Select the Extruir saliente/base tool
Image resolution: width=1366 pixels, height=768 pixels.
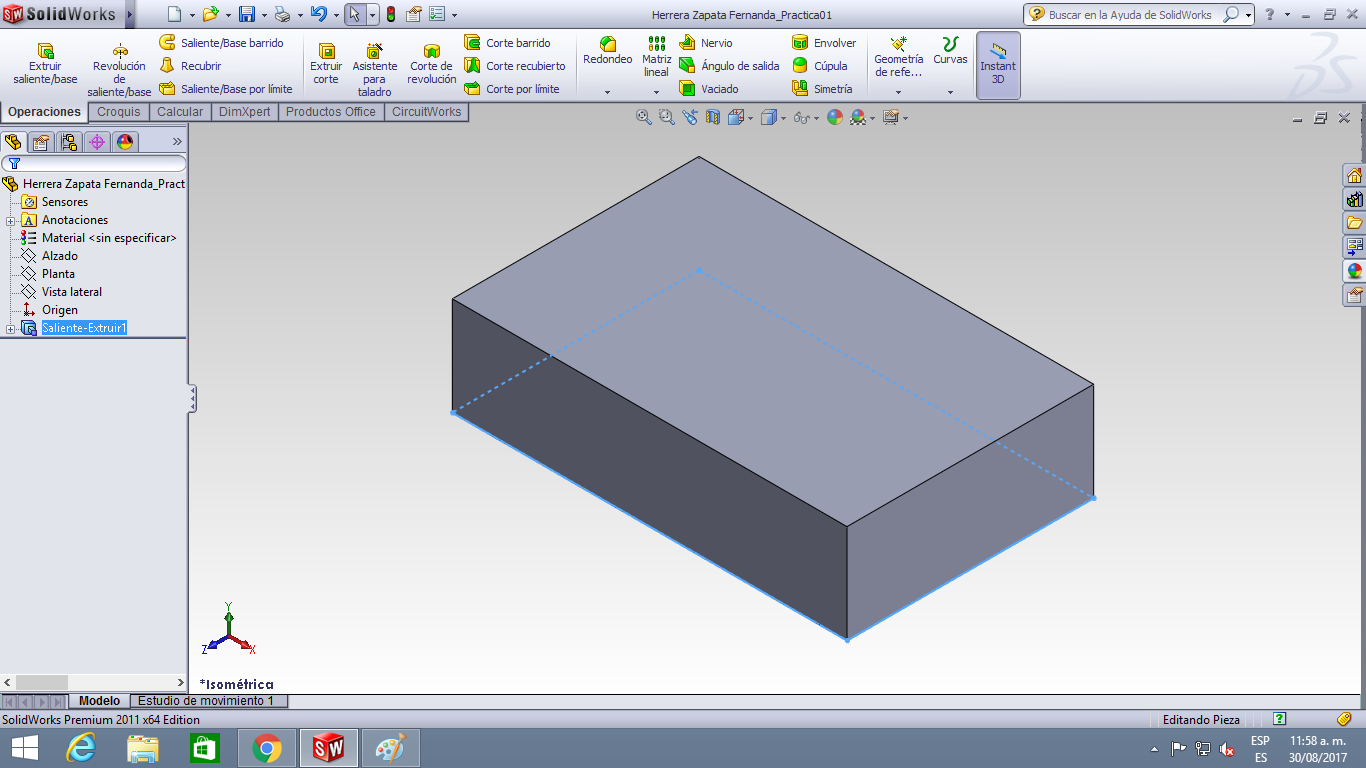[43, 65]
